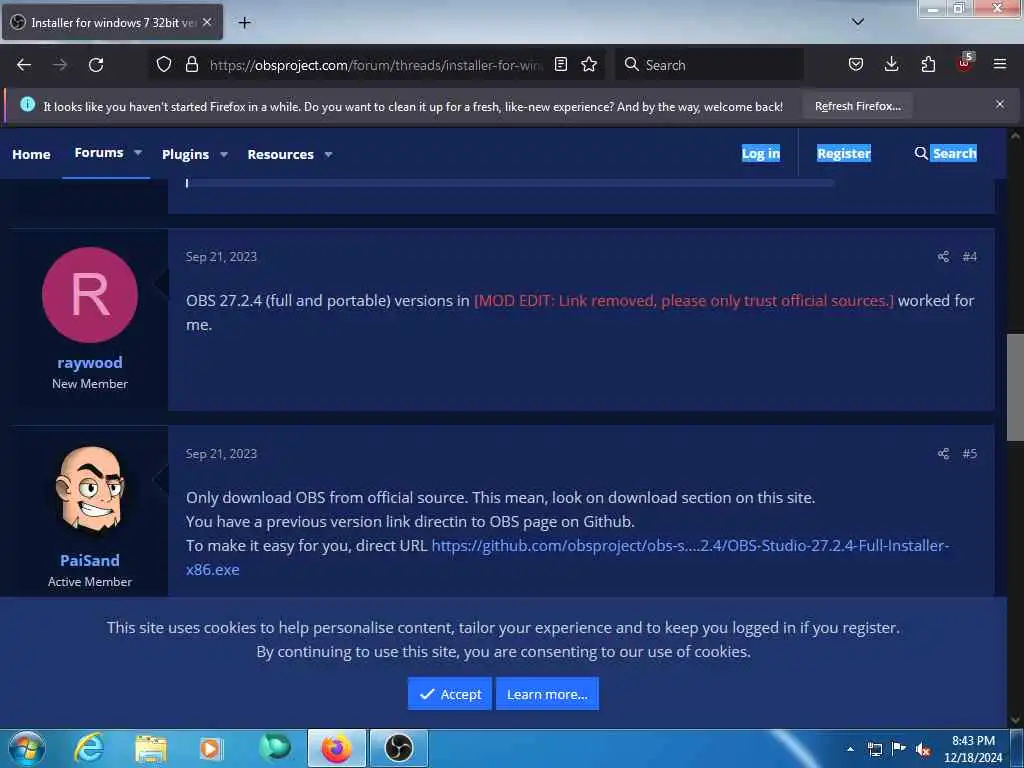
Task: Click the Sep 21, 2023 date on post #4
Action: [221, 257]
